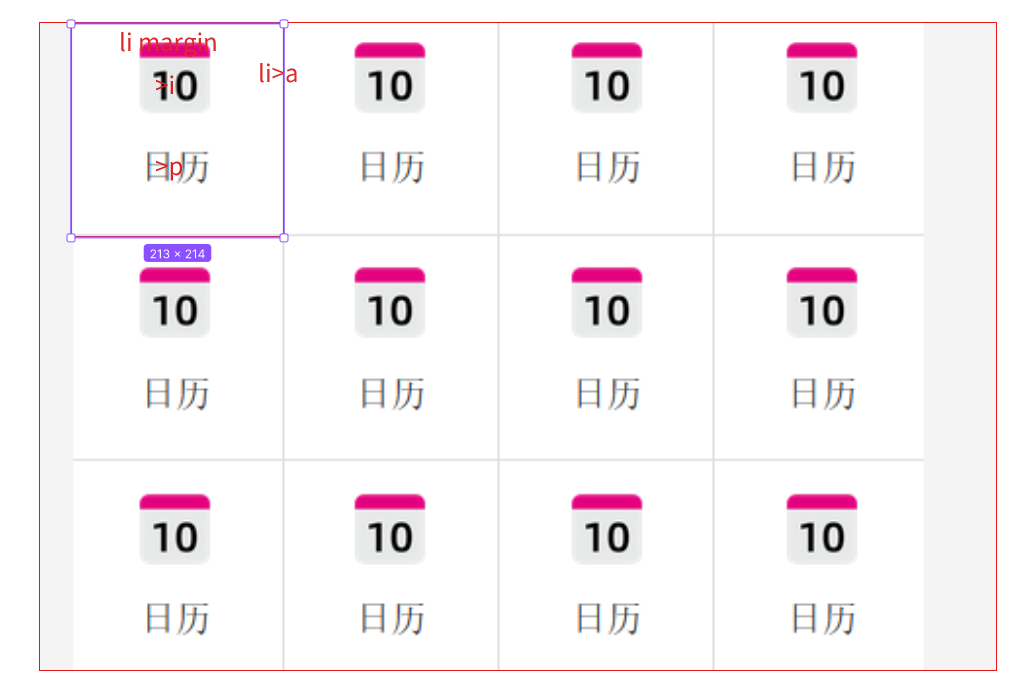Click the calendar icon in first row, third column
Screen dimensions: 1018x682
pos(606,78)
